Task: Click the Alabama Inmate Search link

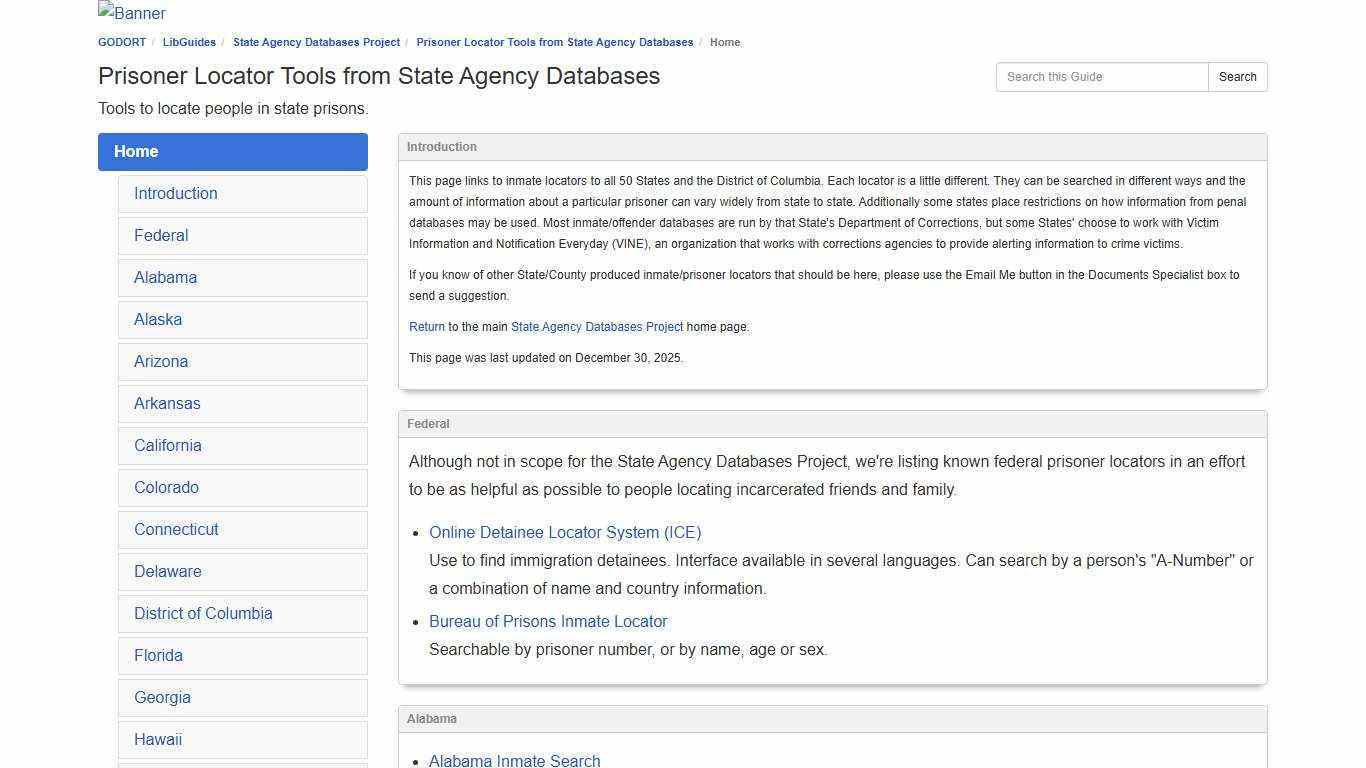Action: pyautogui.click(x=514, y=761)
